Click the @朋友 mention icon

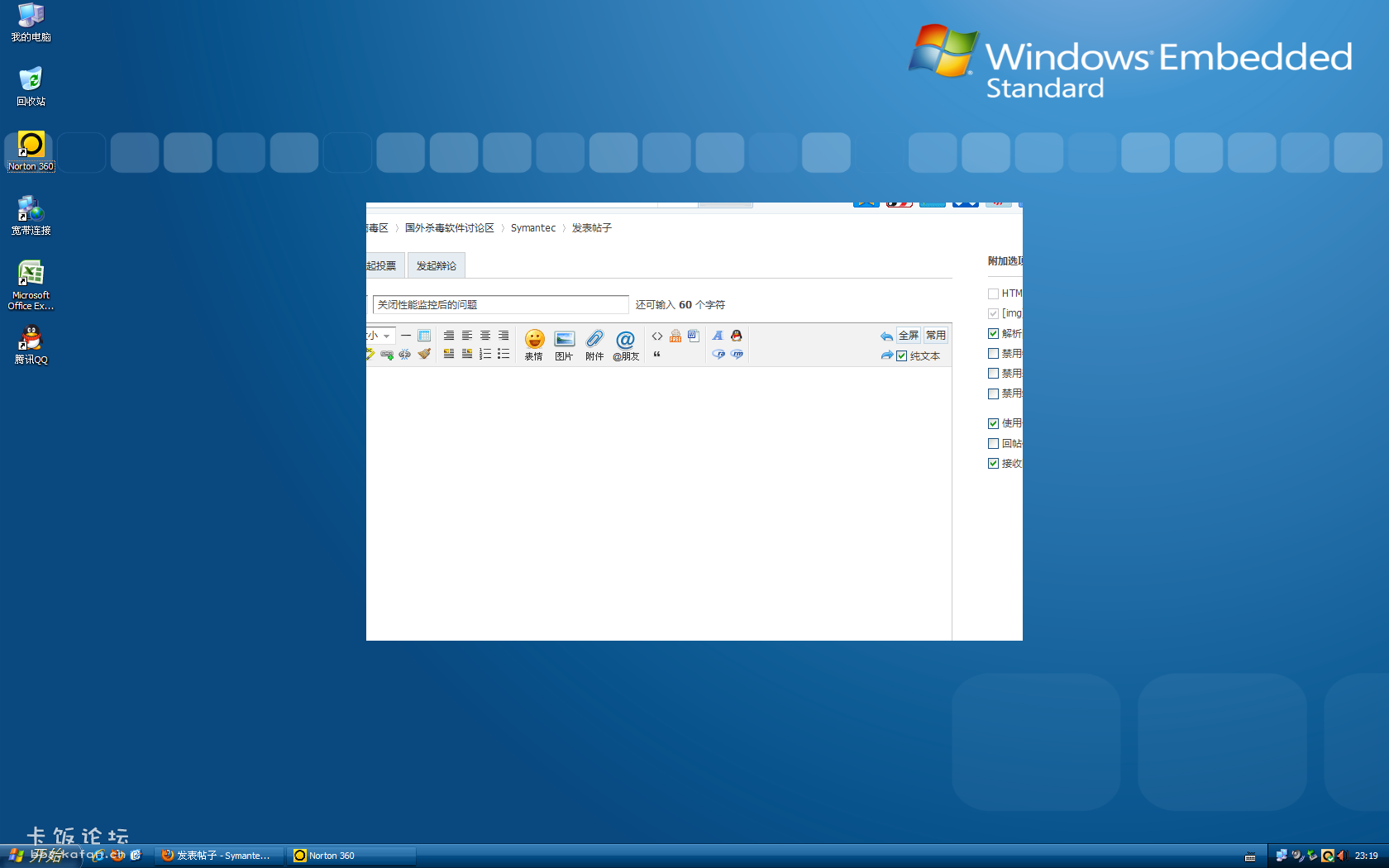[x=625, y=344]
